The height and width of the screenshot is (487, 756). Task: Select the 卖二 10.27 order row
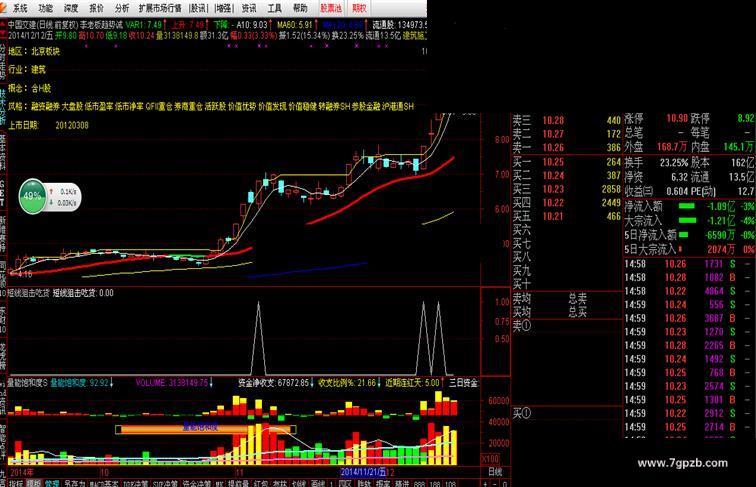click(567, 134)
